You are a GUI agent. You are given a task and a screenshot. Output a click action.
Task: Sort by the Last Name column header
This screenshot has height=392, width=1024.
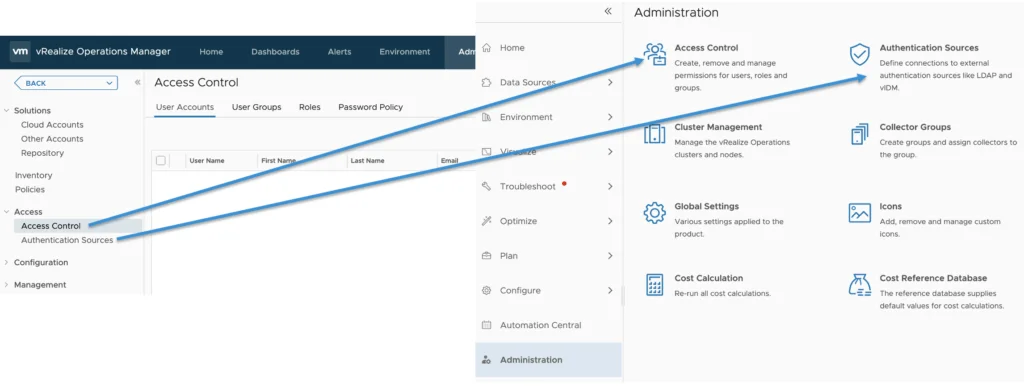[x=367, y=160]
